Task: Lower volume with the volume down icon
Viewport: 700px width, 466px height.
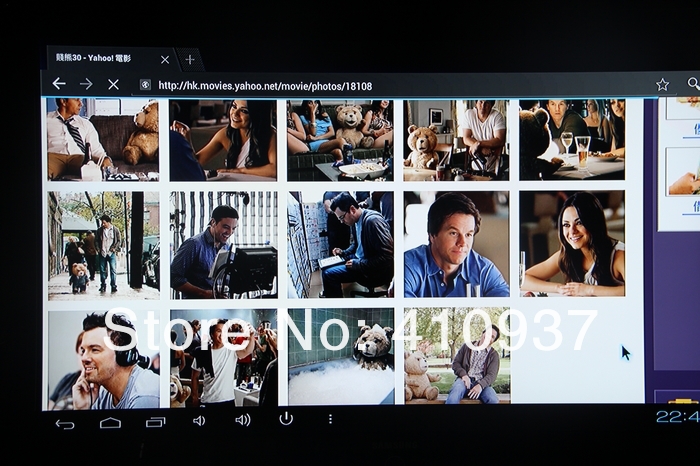Action: pyautogui.click(x=199, y=420)
